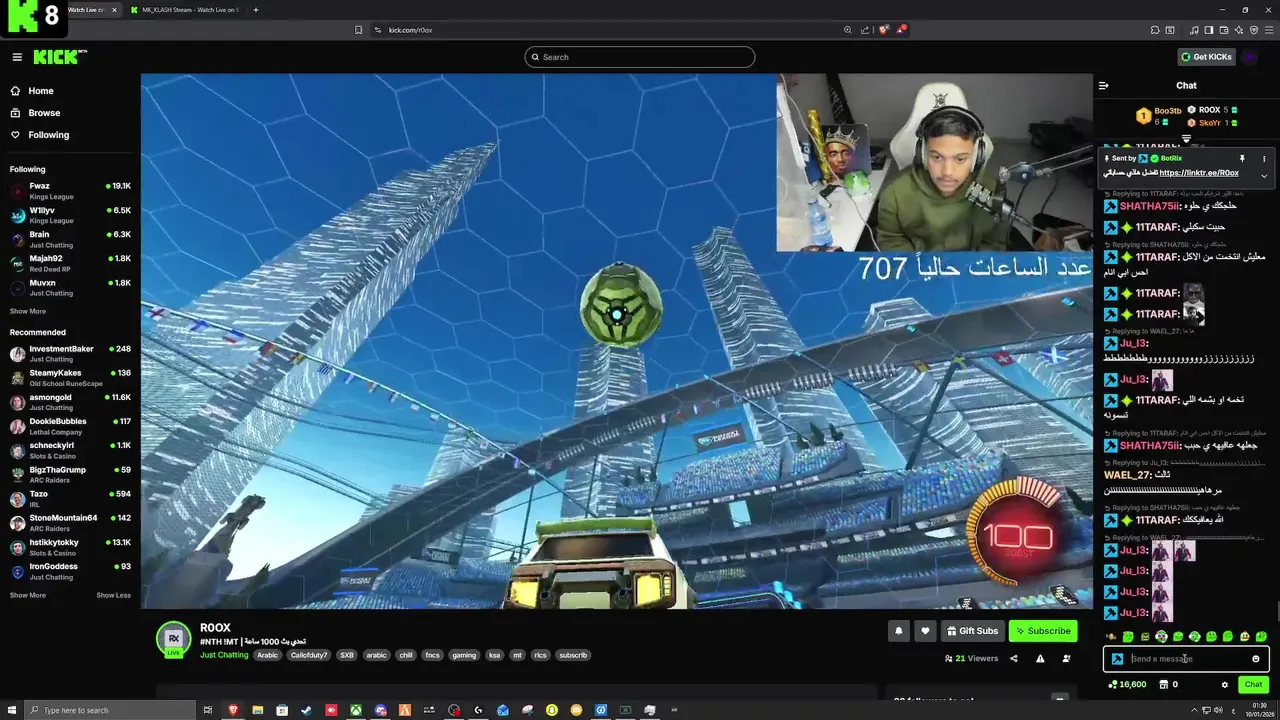The image size is (1280, 720).
Task: Click the Gift Subs button
Action: pos(972,631)
